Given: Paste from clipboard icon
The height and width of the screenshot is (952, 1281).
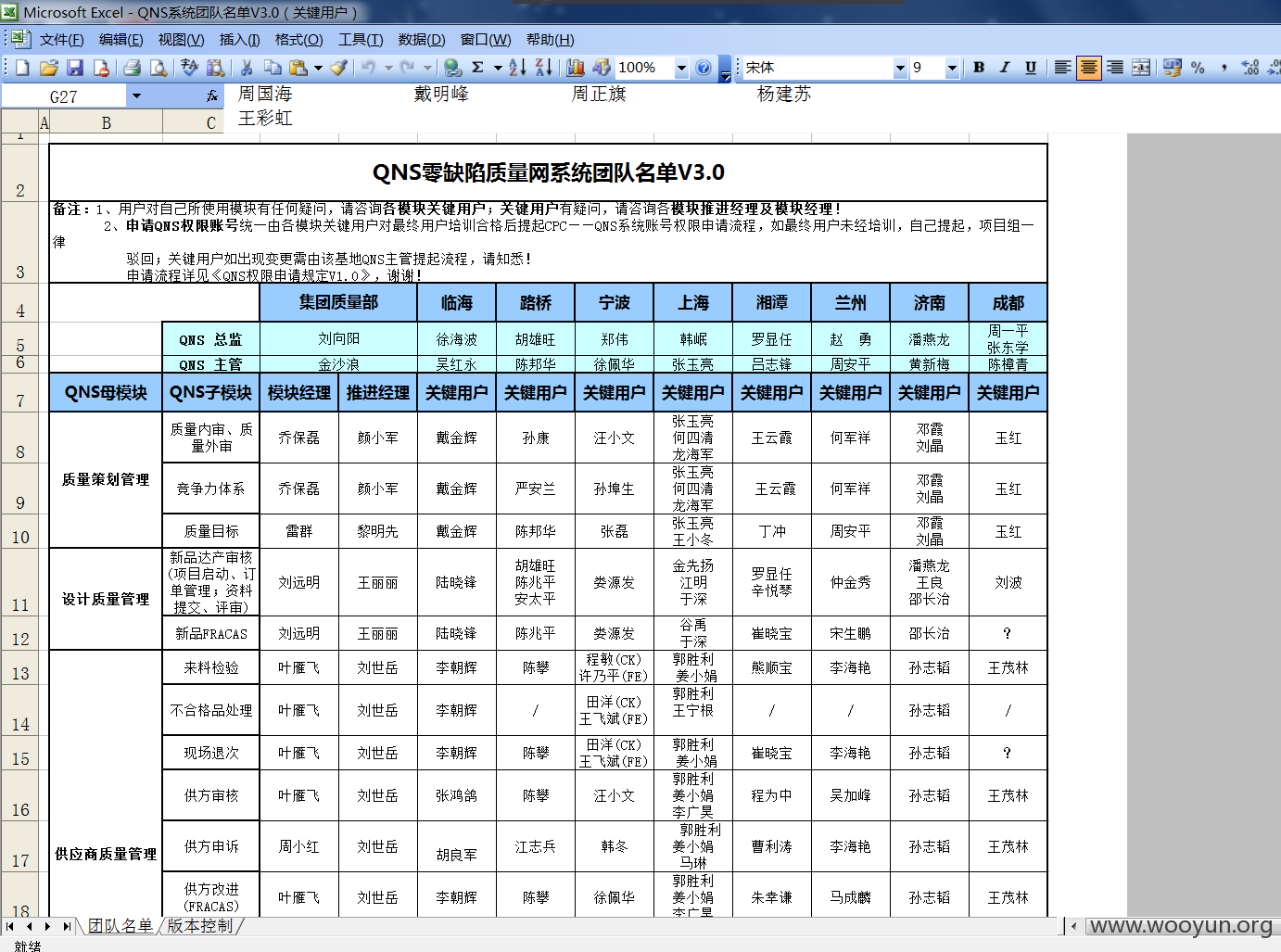Looking at the screenshot, I should [x=298, y=68].
